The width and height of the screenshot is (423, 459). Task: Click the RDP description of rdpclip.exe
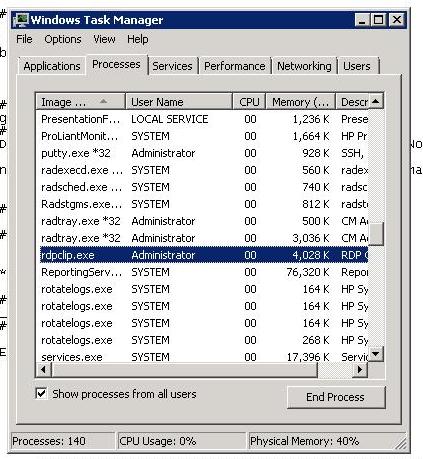354,255
